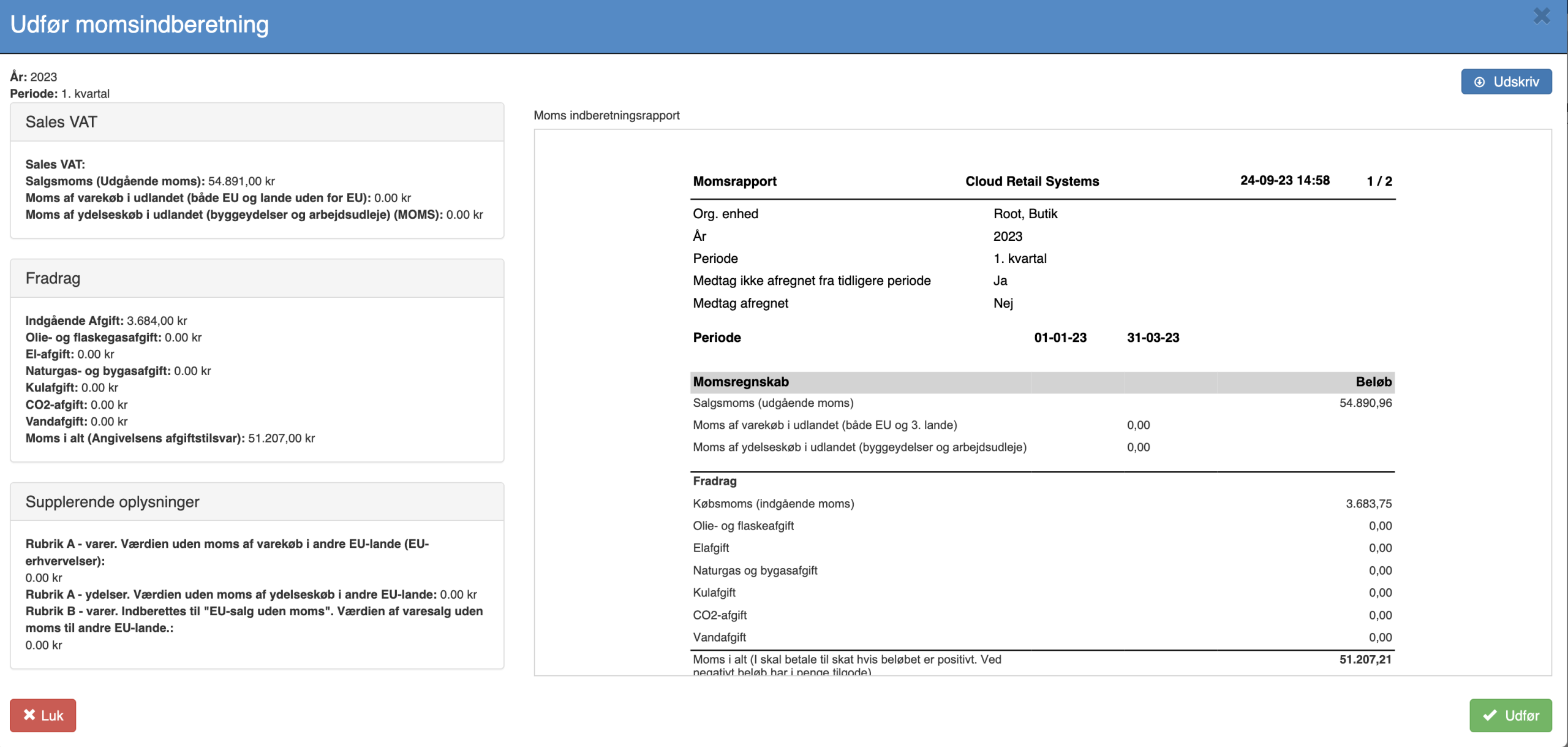Click the Sales VAT panel header

257,122
